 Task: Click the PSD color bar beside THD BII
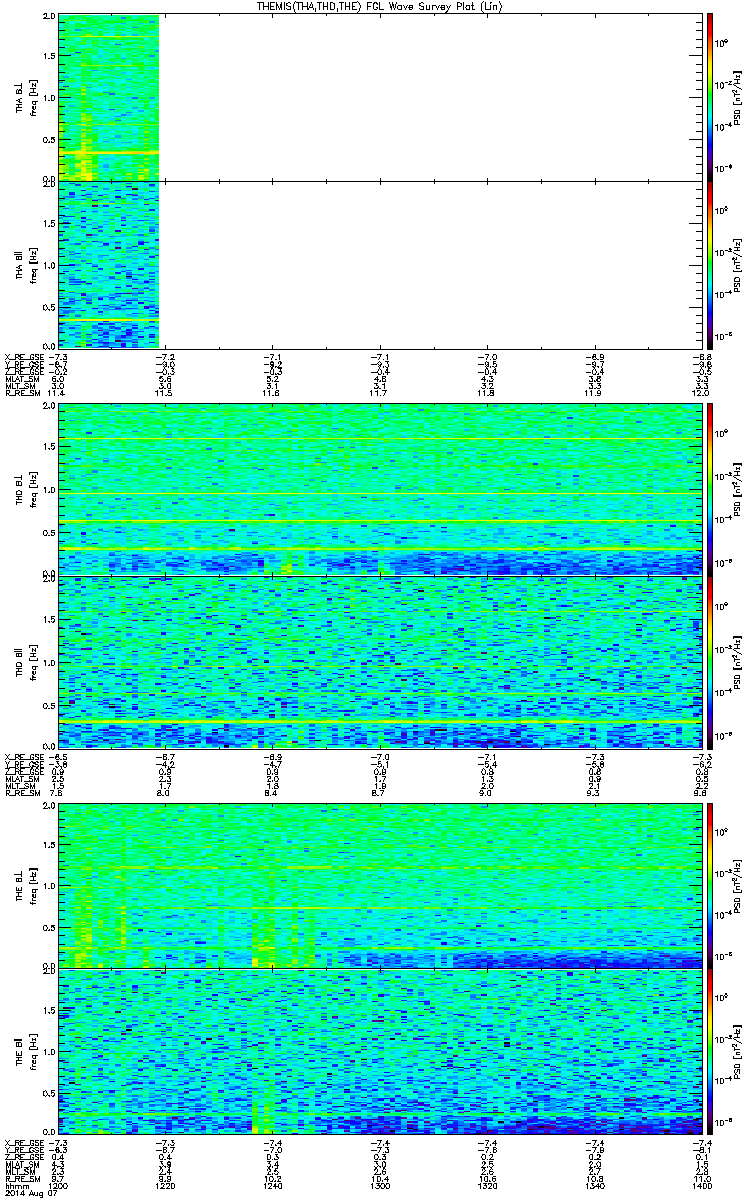710,661
